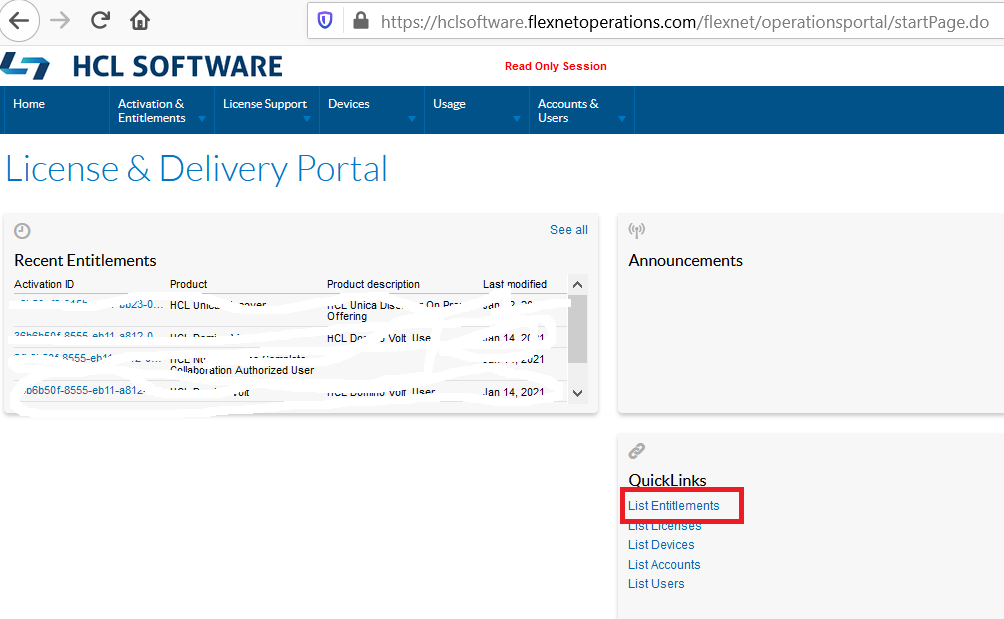Open the List Entitlements quick link

tap(673, 506)
